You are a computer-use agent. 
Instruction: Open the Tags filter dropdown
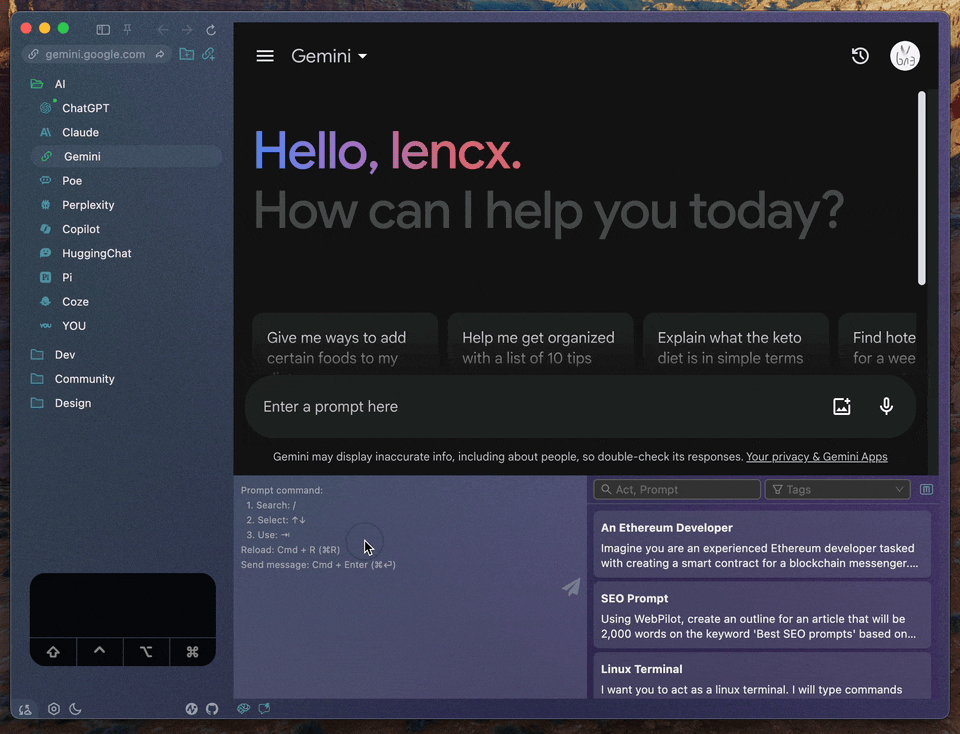pyautogui.click(x=838, y=490)
